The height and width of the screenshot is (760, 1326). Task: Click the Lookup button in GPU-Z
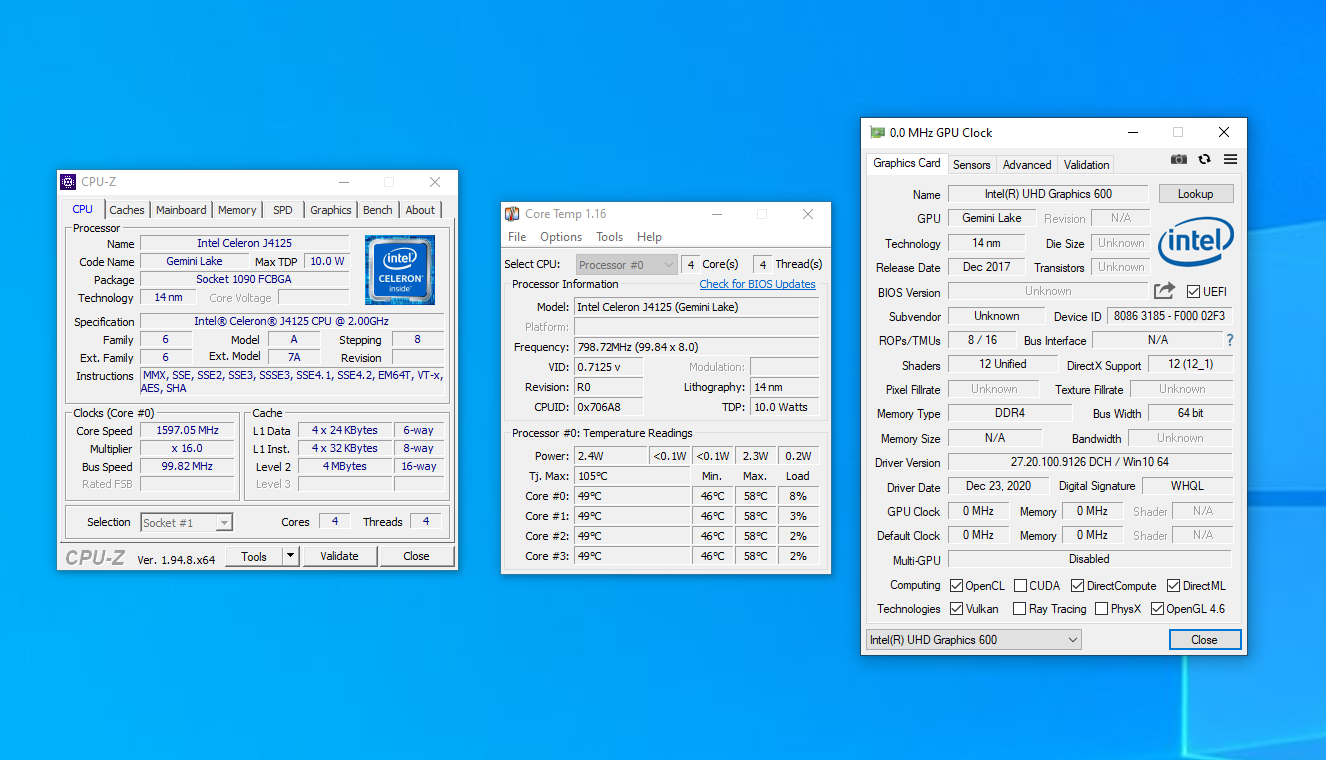coord(1196,194)
